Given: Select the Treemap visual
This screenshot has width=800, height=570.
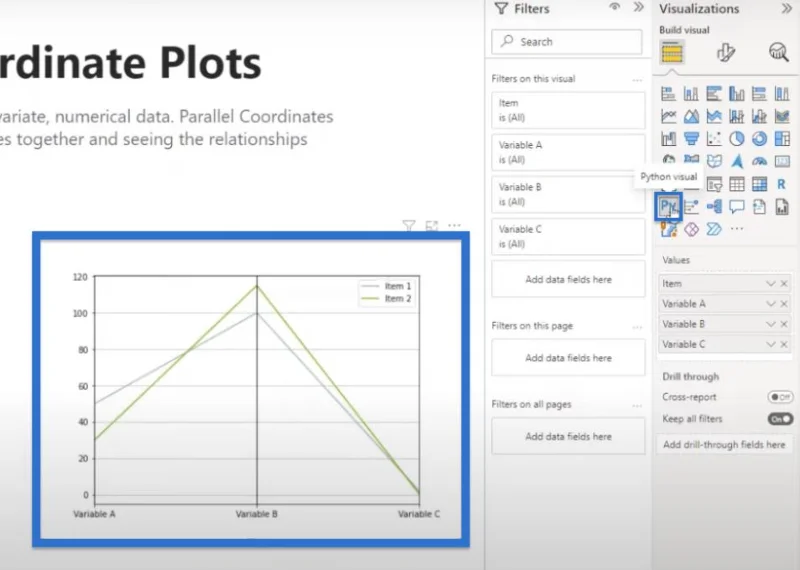Looking at the screenshot, I should (x=782, y=139).
